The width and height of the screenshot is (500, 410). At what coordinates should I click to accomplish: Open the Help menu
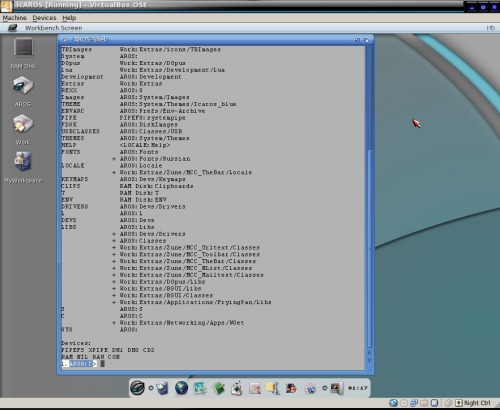69,18
